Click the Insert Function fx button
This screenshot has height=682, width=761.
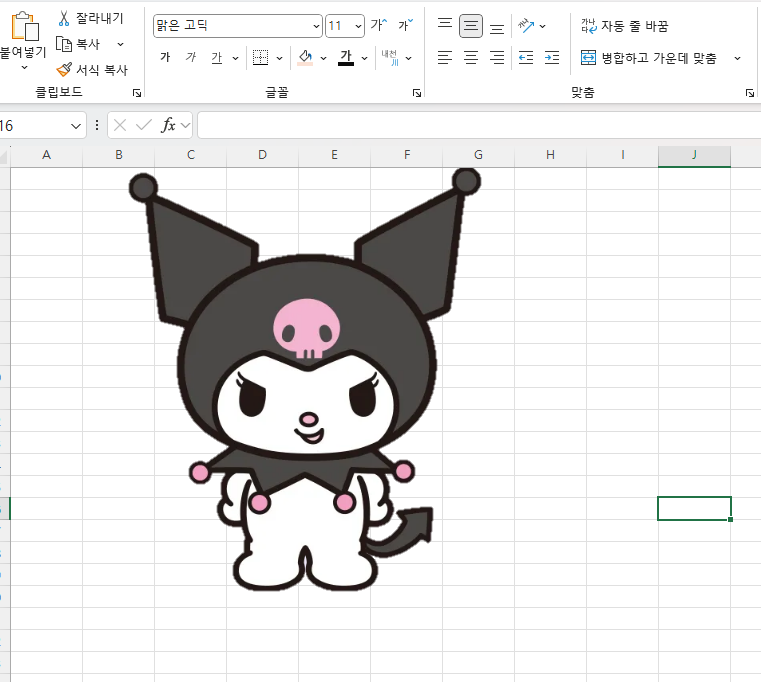[x=168, y=125]
